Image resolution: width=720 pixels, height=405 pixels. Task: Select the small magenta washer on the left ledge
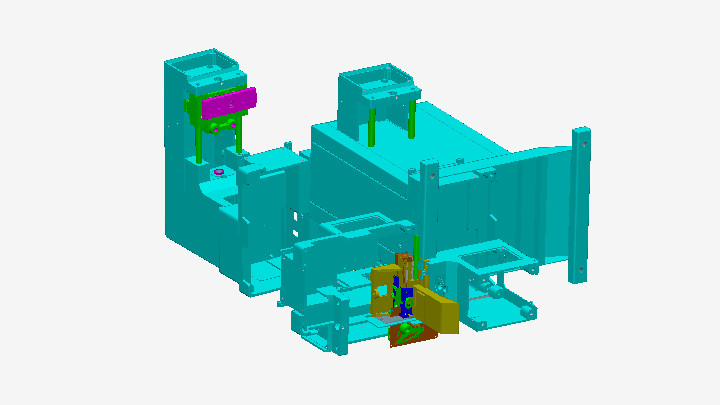click(x=218, y=172)
